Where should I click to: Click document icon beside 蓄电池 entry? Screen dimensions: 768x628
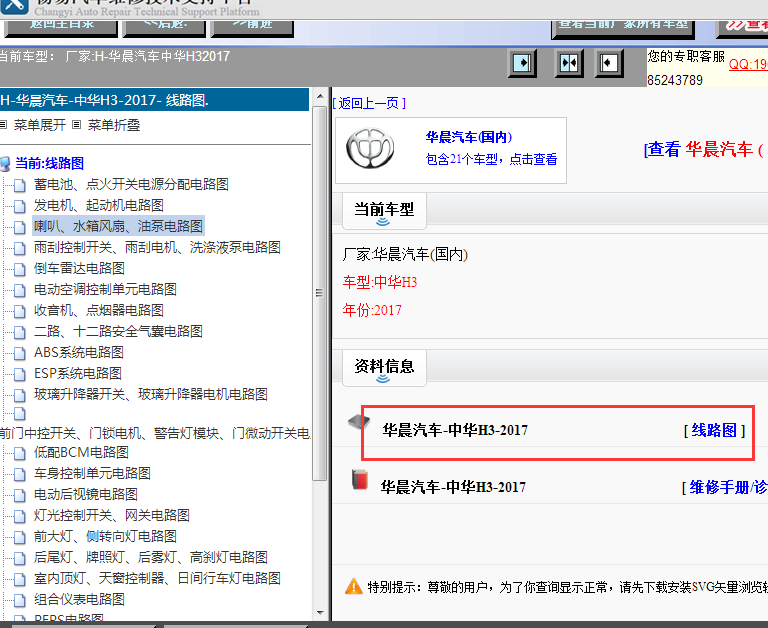[x=20, y=185]
